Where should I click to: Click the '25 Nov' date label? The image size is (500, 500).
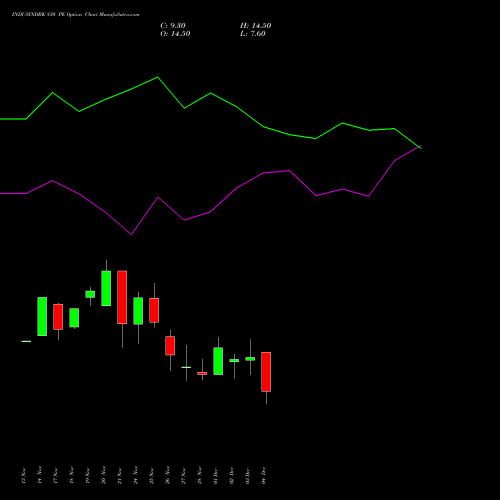point(152,475)
